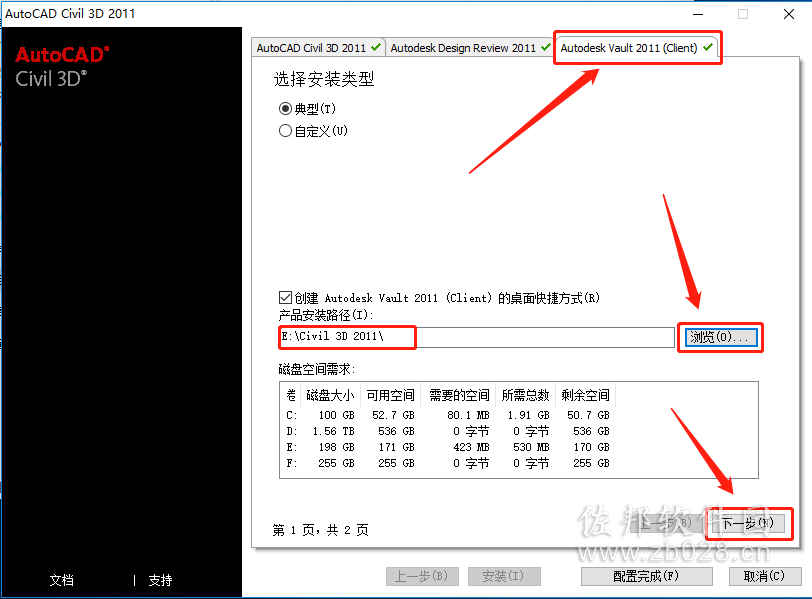Select the F: drive row
Image resolution: width=812 pixels, height=599 pixels.
(x=448, y=463)
